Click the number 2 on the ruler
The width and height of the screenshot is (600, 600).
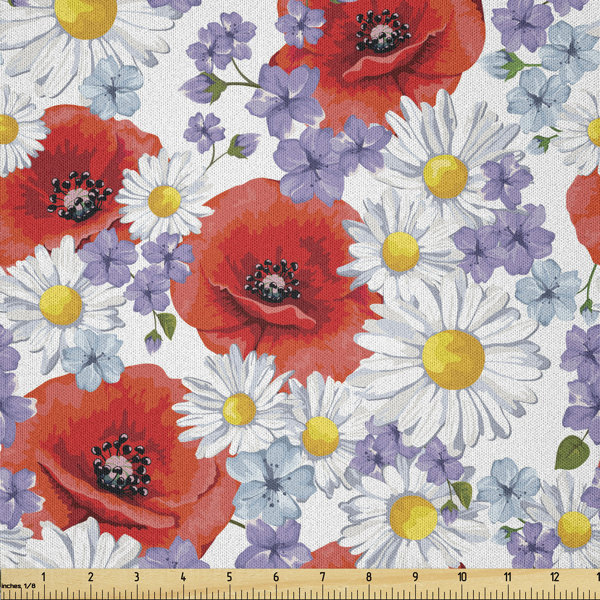click(90, 577)
